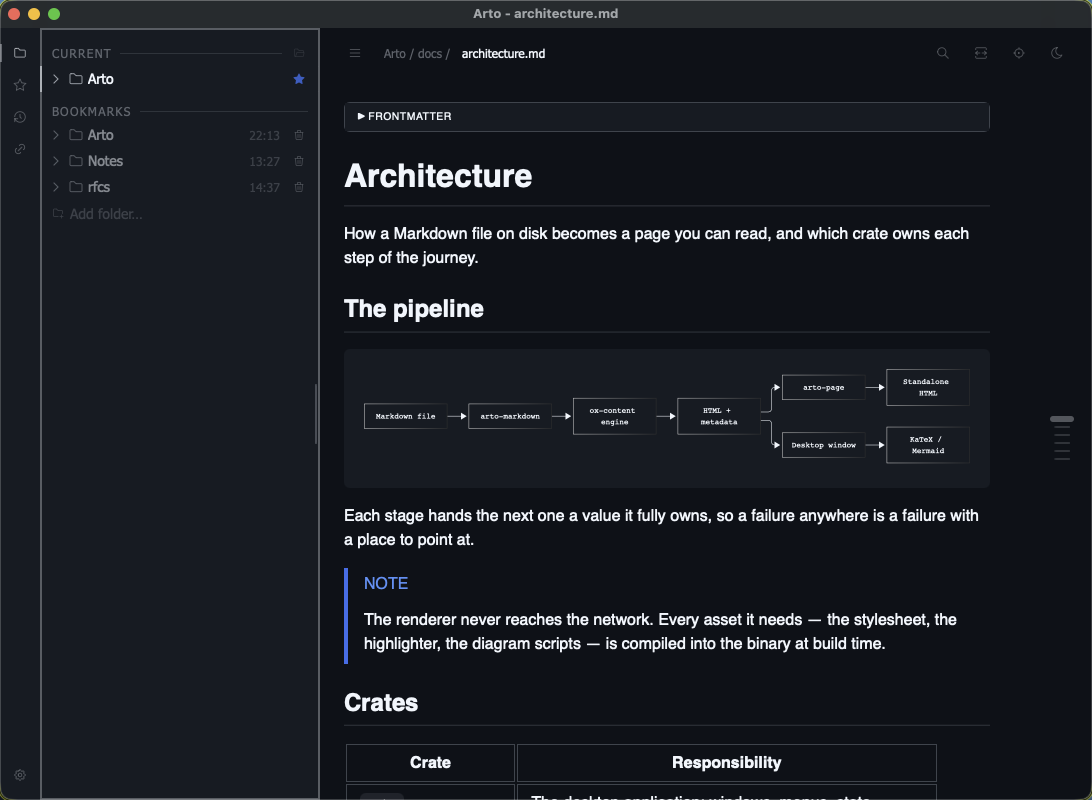1092x800 pixels.
Task: Click the 'Crates' section heading
Action: (381, 703)
